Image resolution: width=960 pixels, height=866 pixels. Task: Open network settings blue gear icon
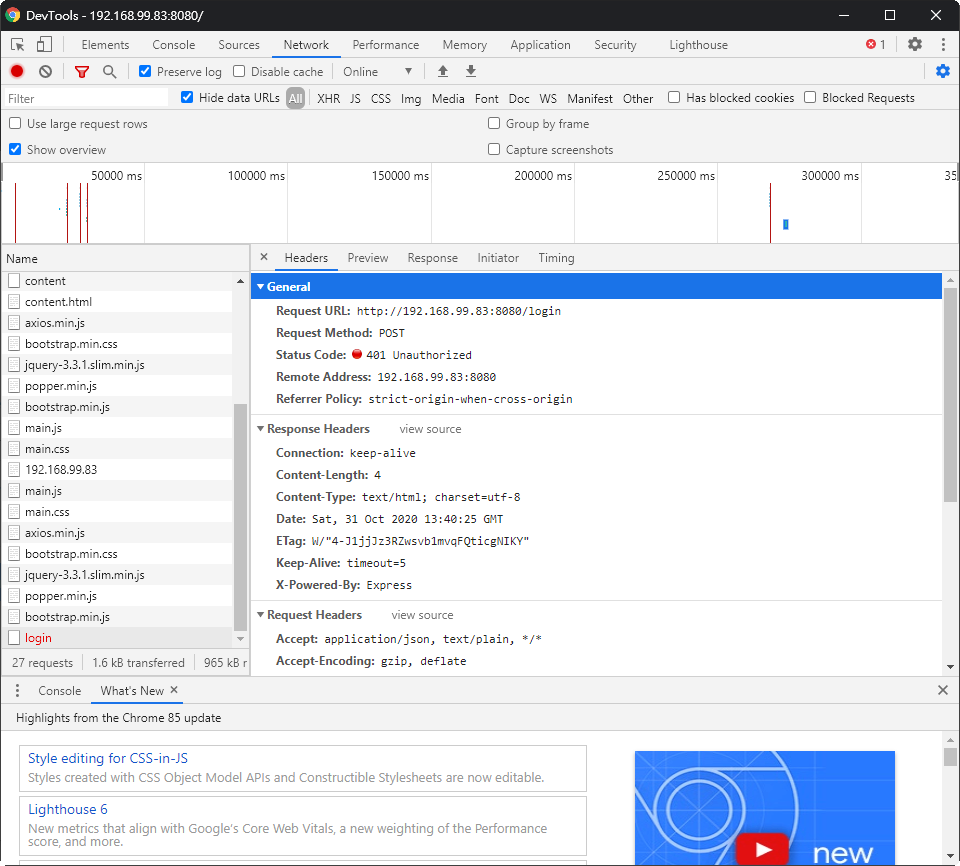click(943, 71)
